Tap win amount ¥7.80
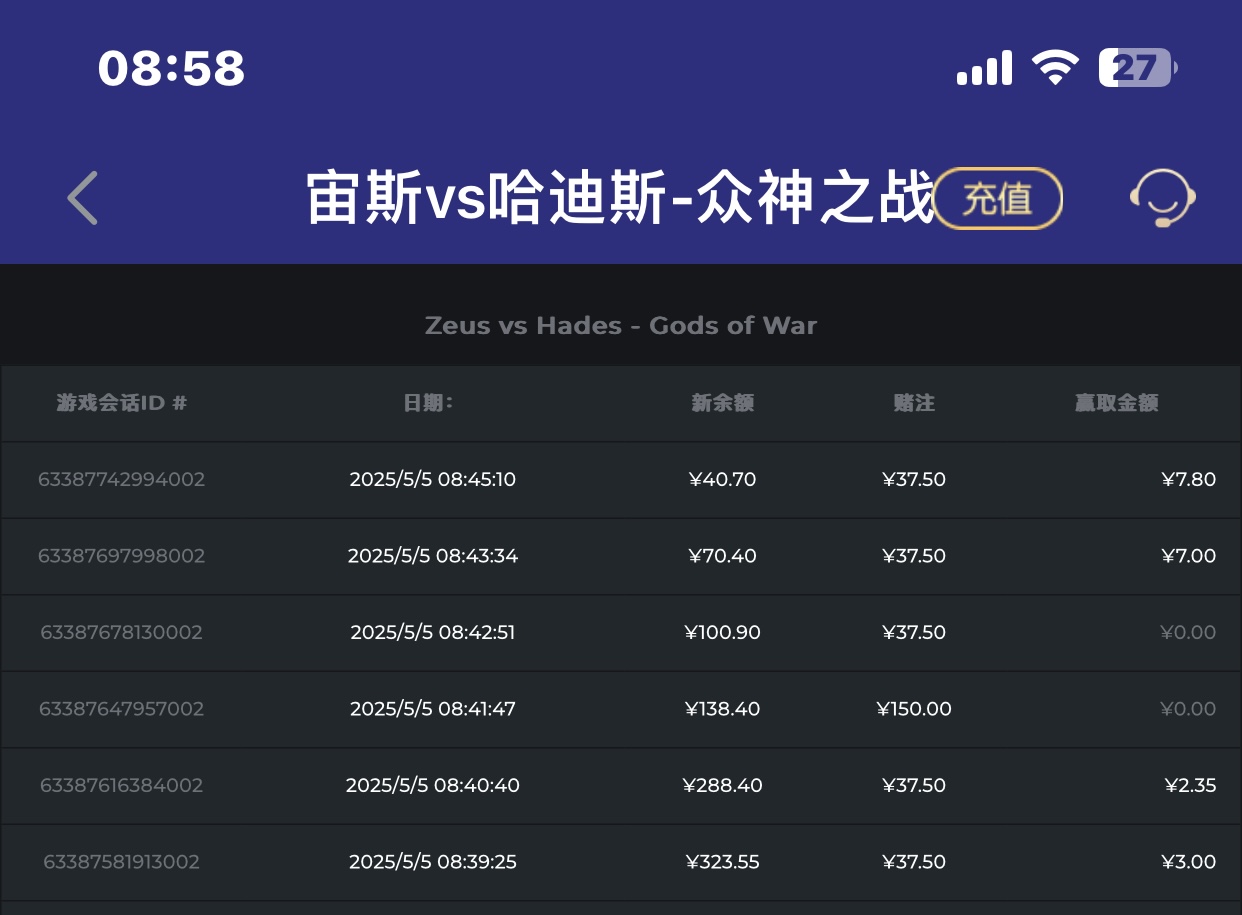 tap(1188, 479)
